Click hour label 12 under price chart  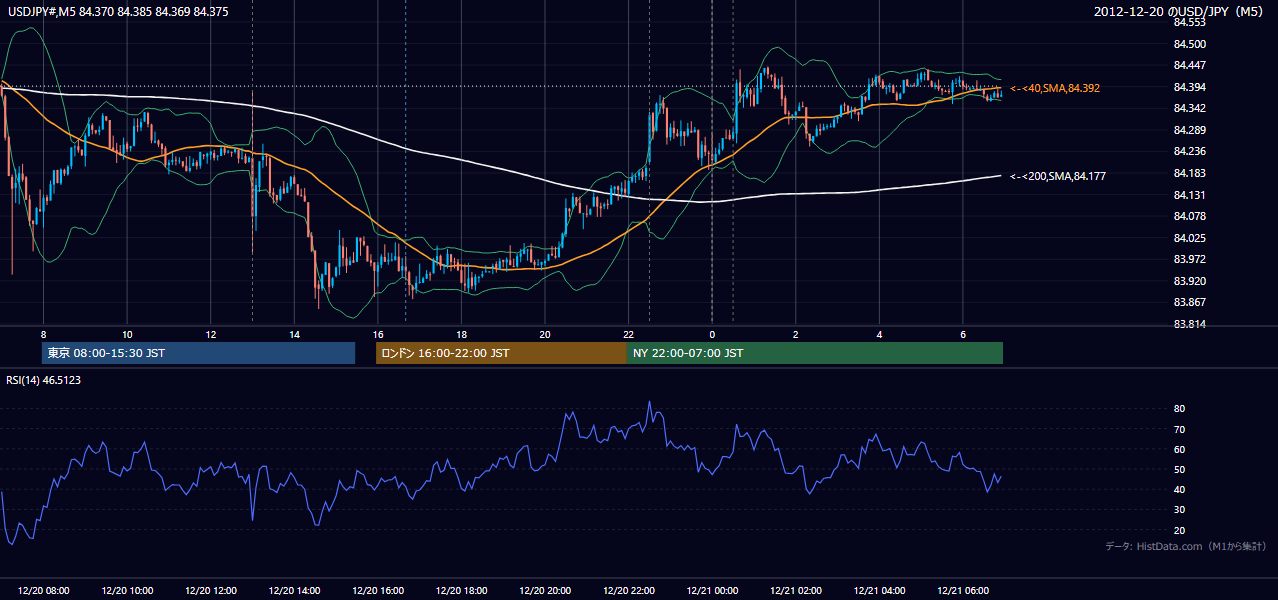pyautogui.click(x=211, y=334)
